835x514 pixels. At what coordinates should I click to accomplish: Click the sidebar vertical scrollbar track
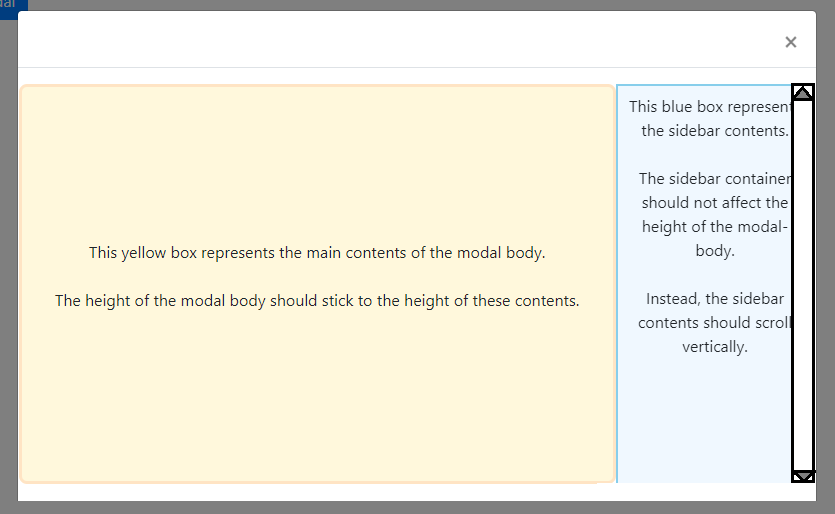(803, 285)
